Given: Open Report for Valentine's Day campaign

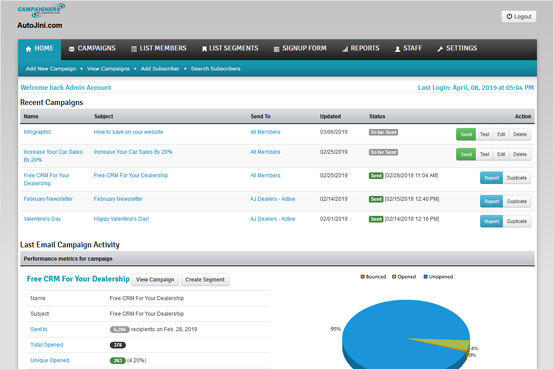Looking at the screenshot, I should [491, 221].
